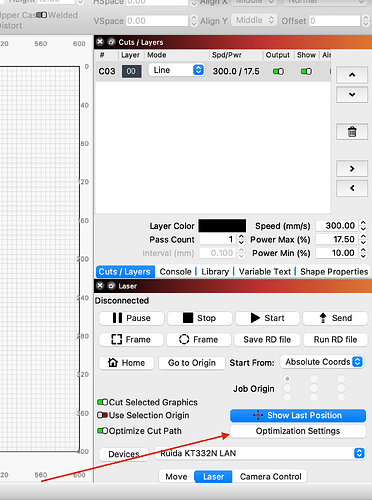Click Run RD file
This screenshot has height=500, width=372.
(x=335, y=339)
